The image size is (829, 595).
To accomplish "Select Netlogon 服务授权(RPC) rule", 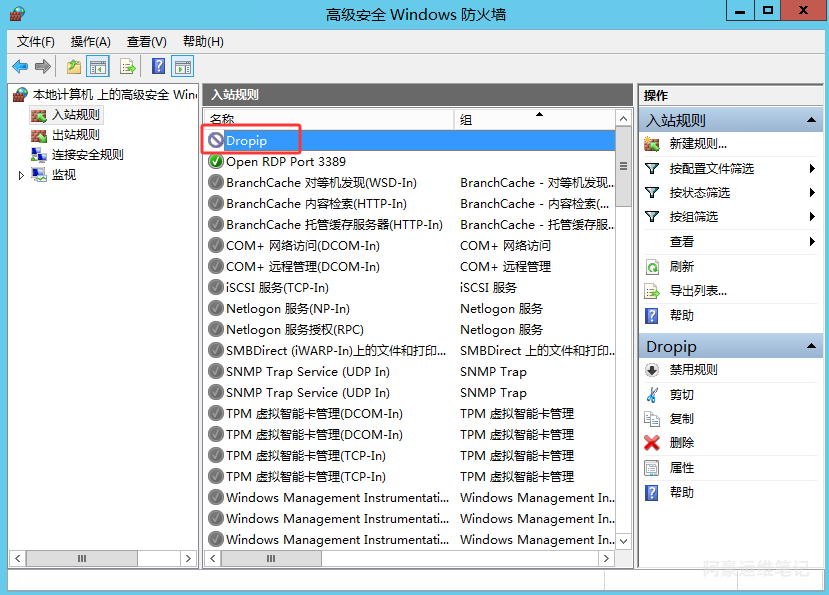I will [410, 329].
